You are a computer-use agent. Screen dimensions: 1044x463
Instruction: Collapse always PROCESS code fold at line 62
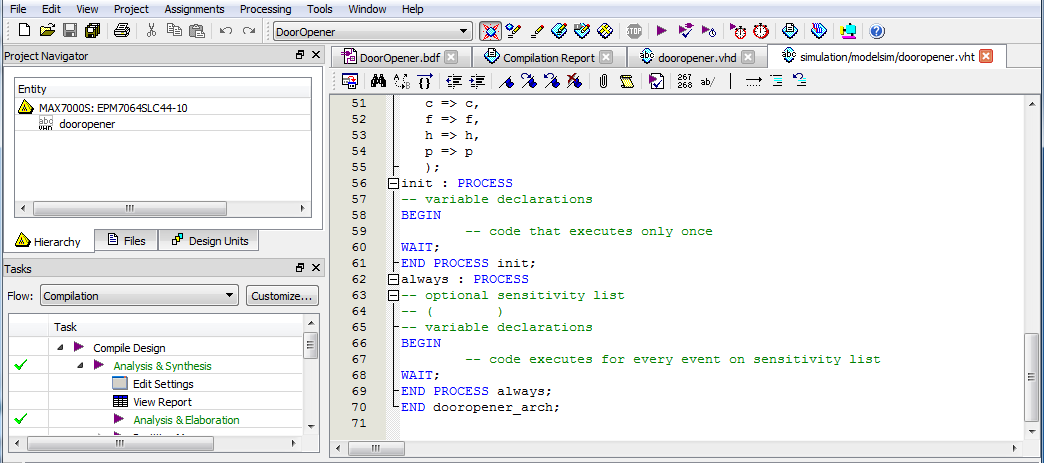click(x=393, y=279)
